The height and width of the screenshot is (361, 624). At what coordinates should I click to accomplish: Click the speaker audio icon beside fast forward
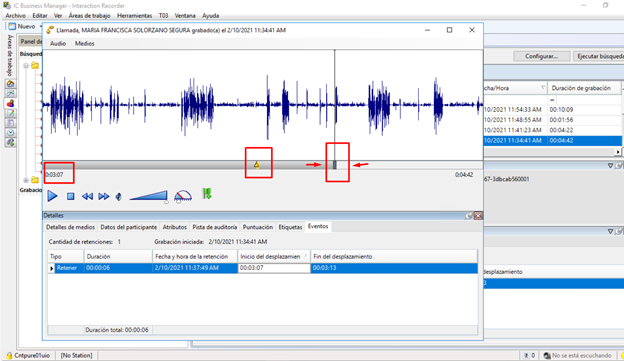point(118,197)
